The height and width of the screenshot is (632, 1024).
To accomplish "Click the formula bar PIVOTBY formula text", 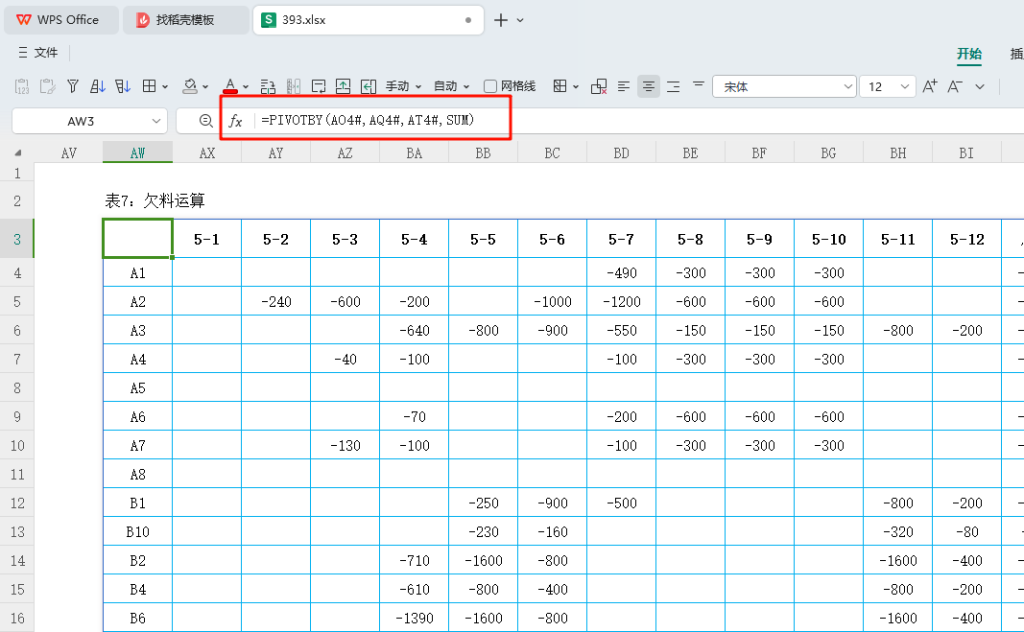I will pos(368,120).
